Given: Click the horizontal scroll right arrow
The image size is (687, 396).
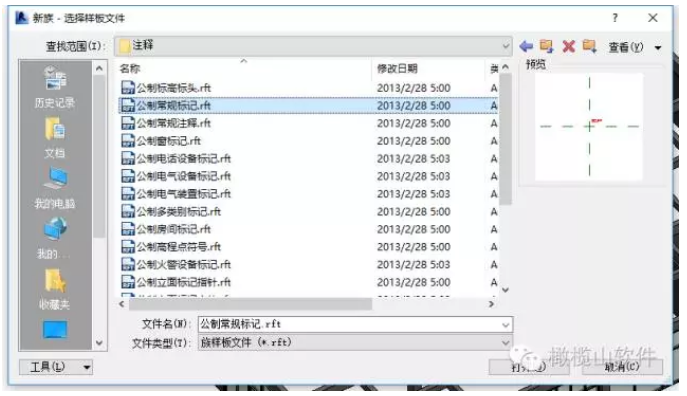Looking at the screenshot, I should coord(492,304).
